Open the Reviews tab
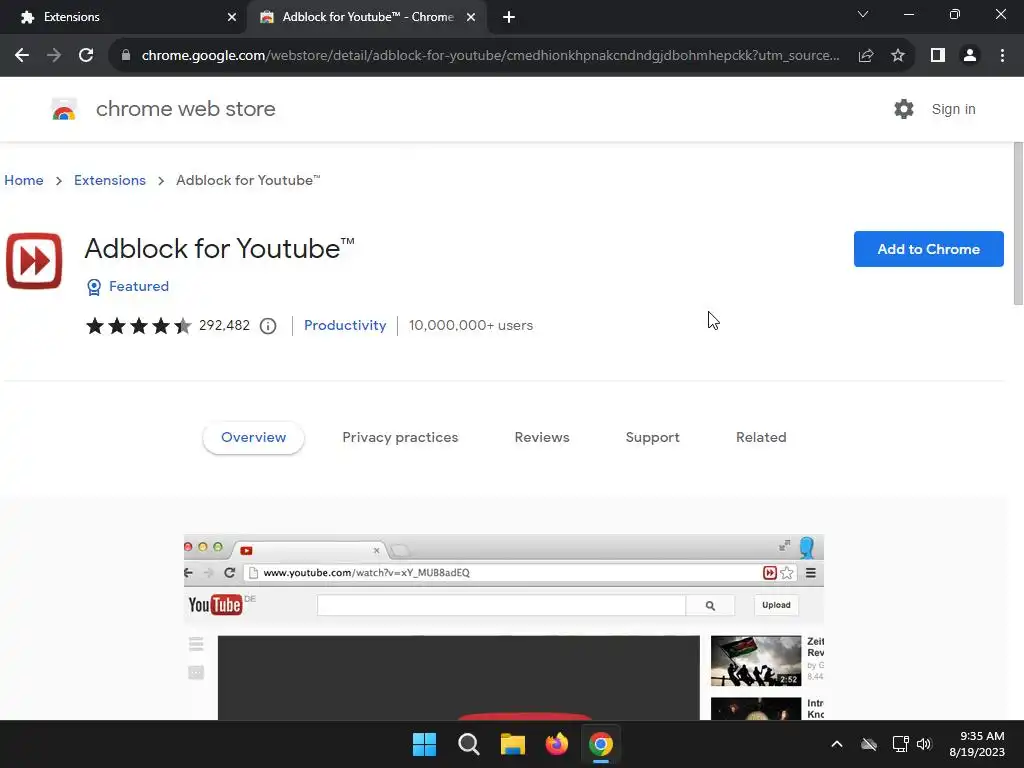This screenshot has width=1024, height=768. click(542, 438)
